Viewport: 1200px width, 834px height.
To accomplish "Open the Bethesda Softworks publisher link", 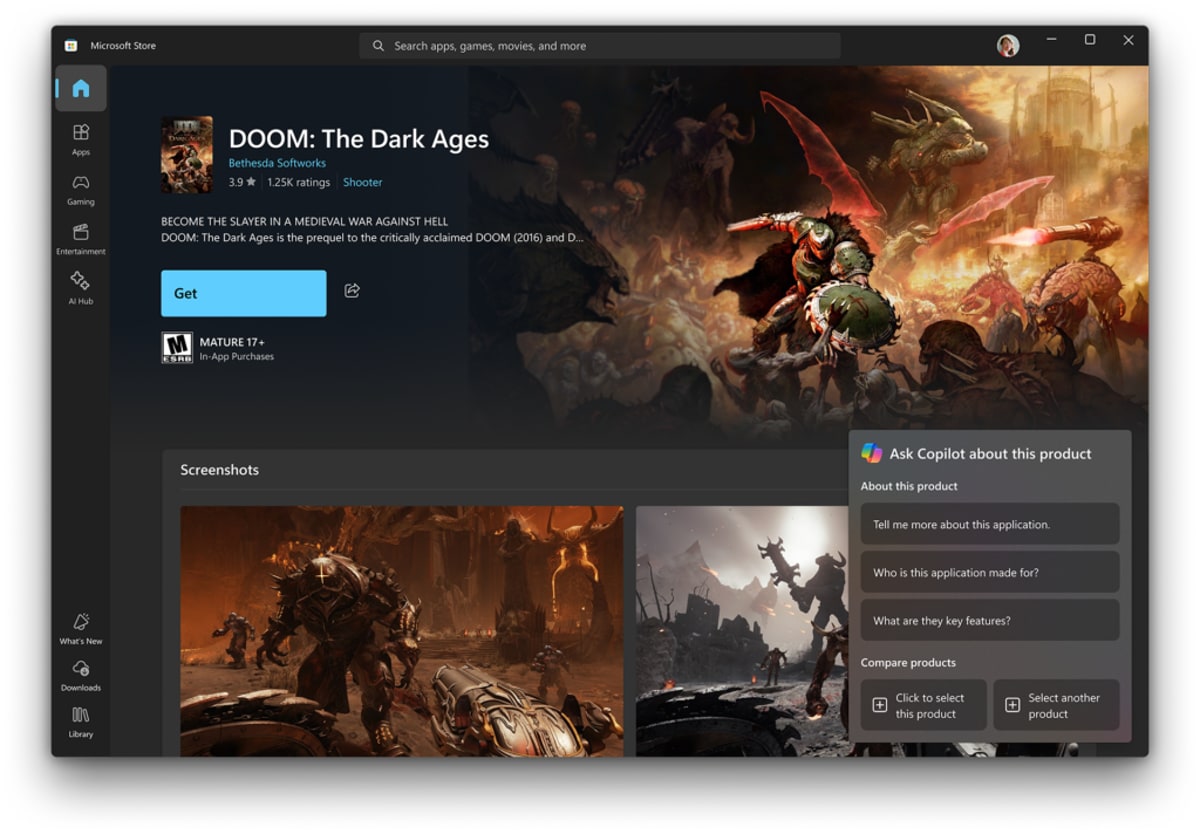I will [x=277, y=163].
